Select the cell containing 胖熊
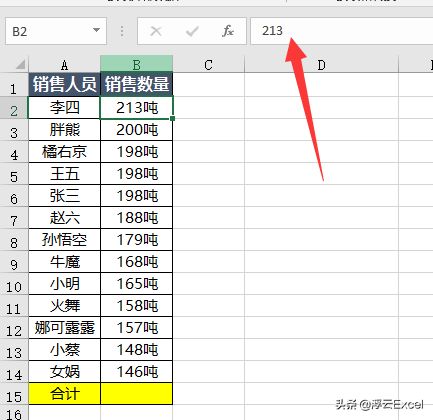The width and height of the screenshot is (433, 420). pos(64,130)
